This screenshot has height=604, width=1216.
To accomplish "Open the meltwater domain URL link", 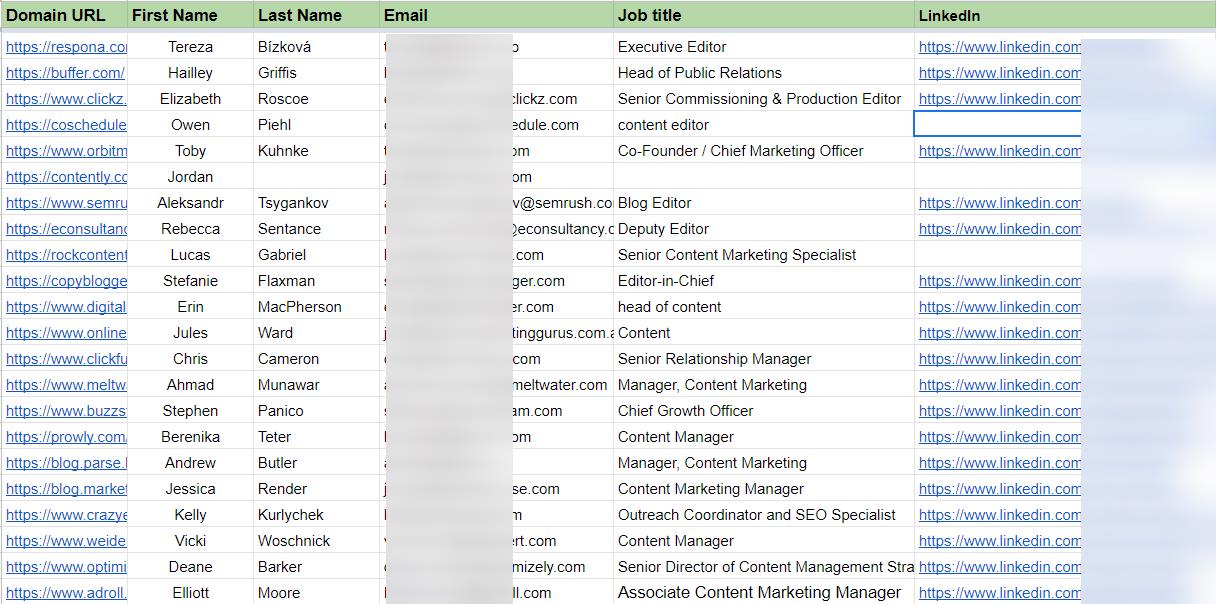I will pyautogui.click(x=66, y=385).
